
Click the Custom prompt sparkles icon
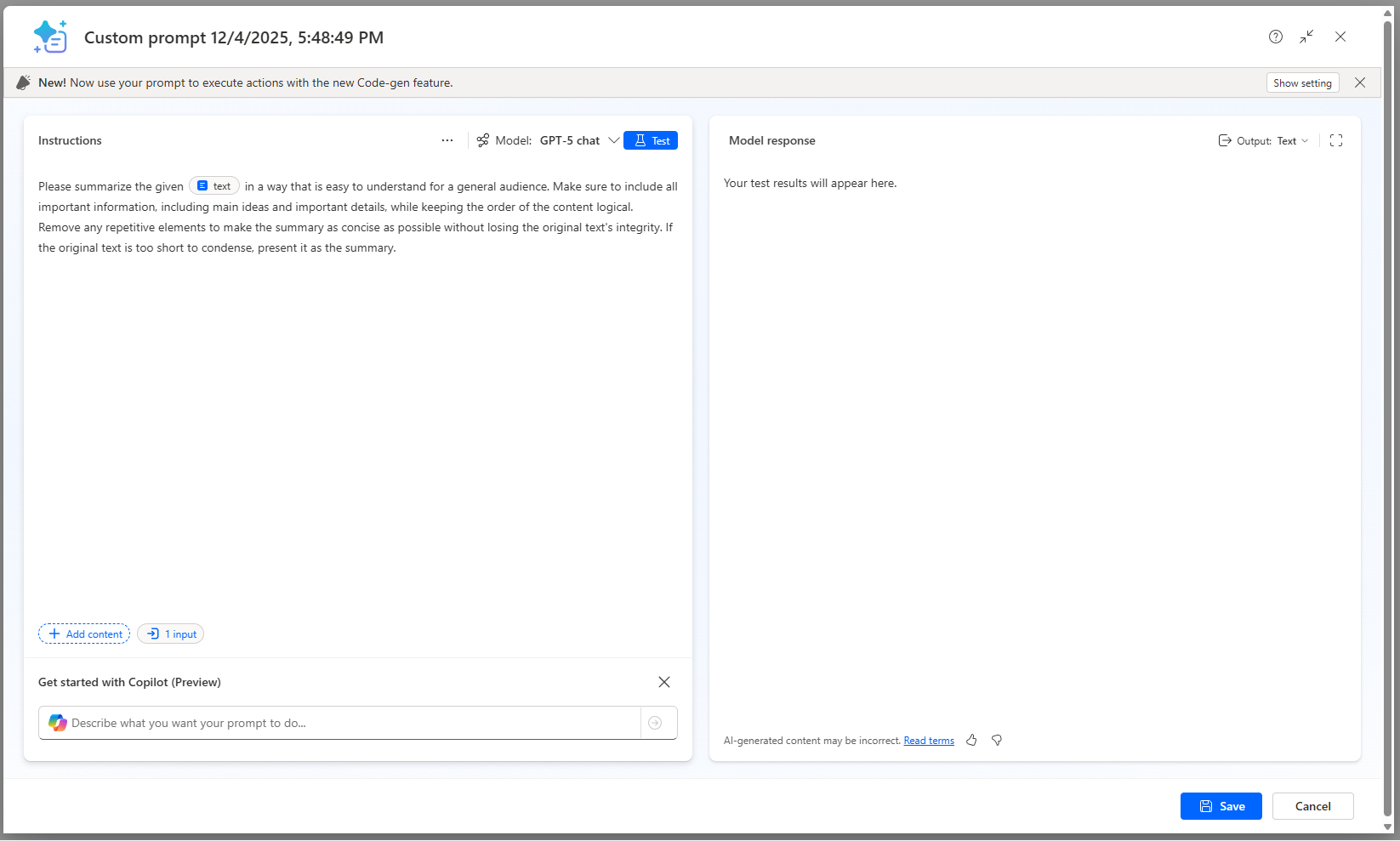tap(50, 37)
